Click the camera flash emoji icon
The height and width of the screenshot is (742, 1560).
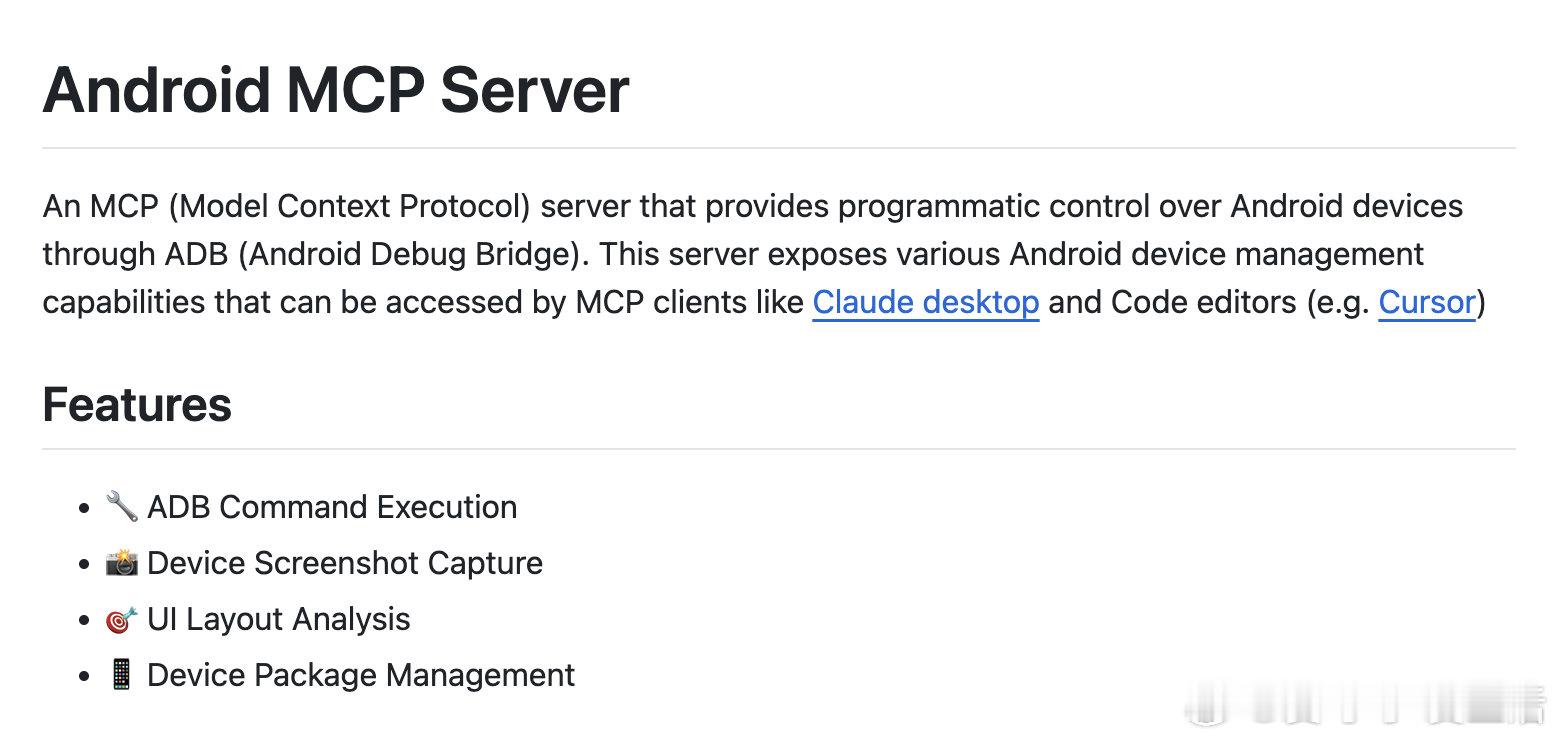point(122,563)
